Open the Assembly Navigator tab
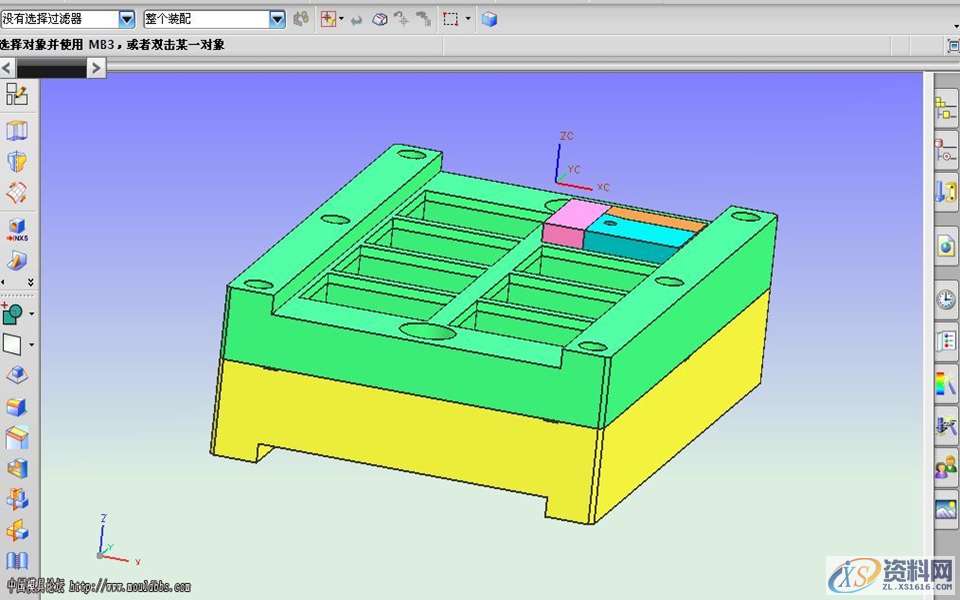This screenshot has height=600, width=960. coord(945,110)
